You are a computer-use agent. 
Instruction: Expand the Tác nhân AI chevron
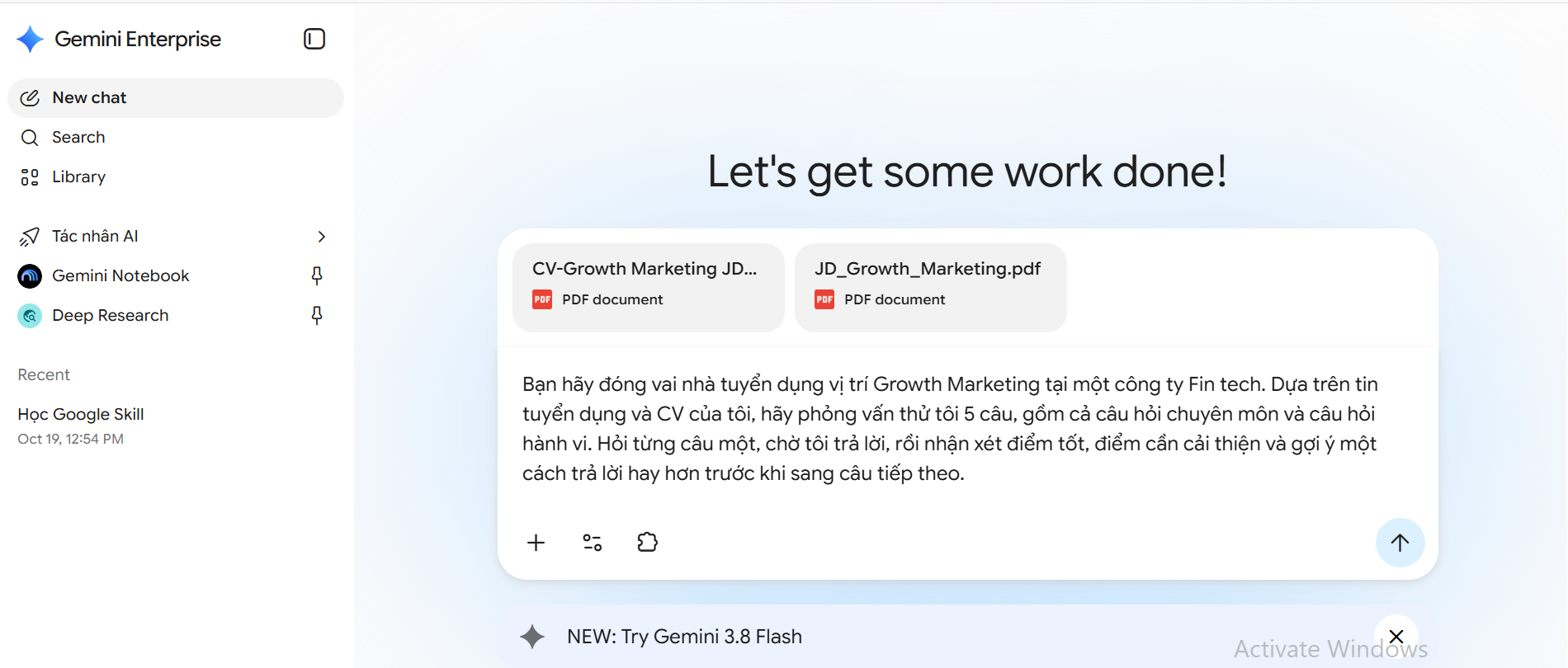(322, 237)
